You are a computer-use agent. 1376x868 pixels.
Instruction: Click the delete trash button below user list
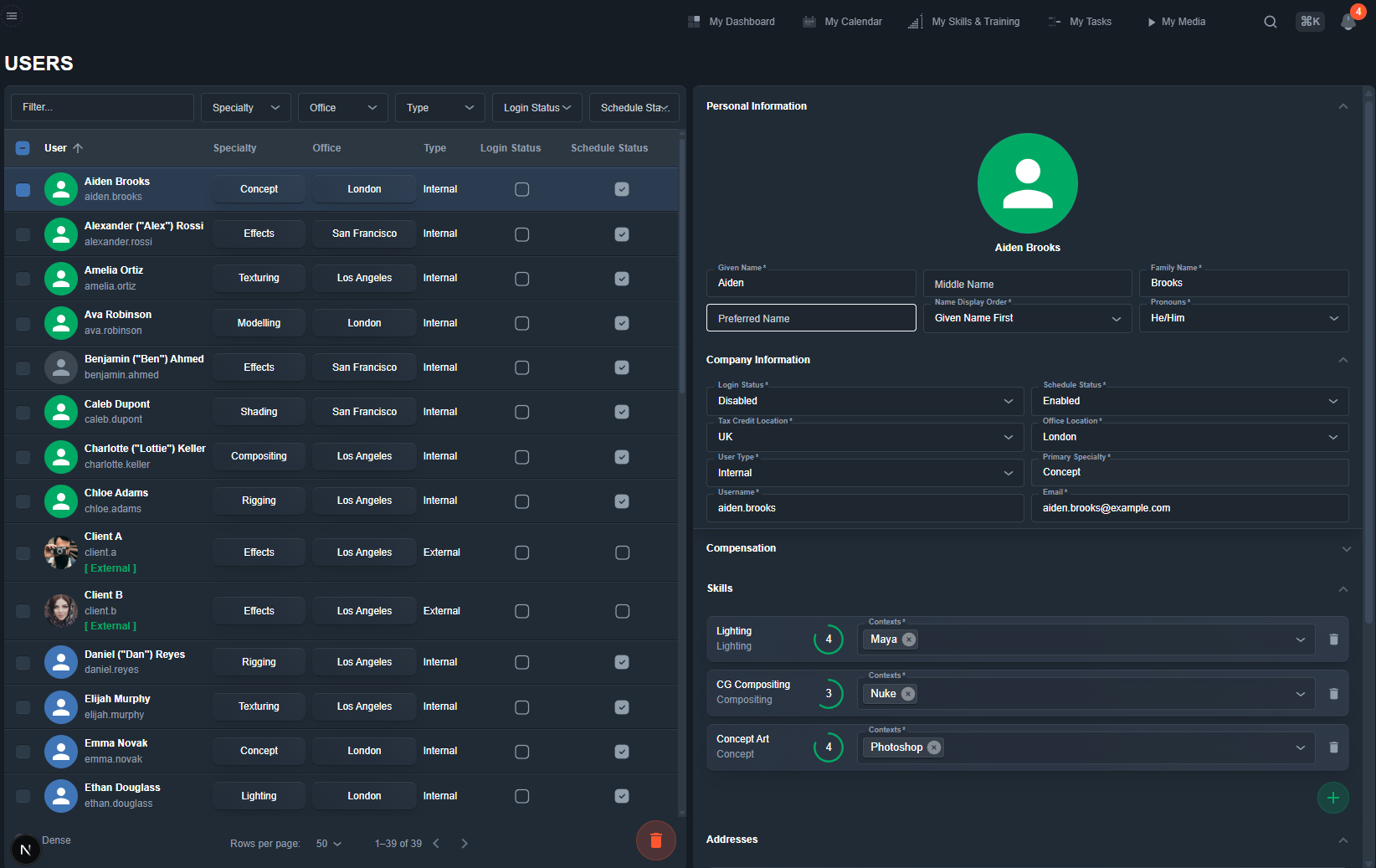point(656,840)
